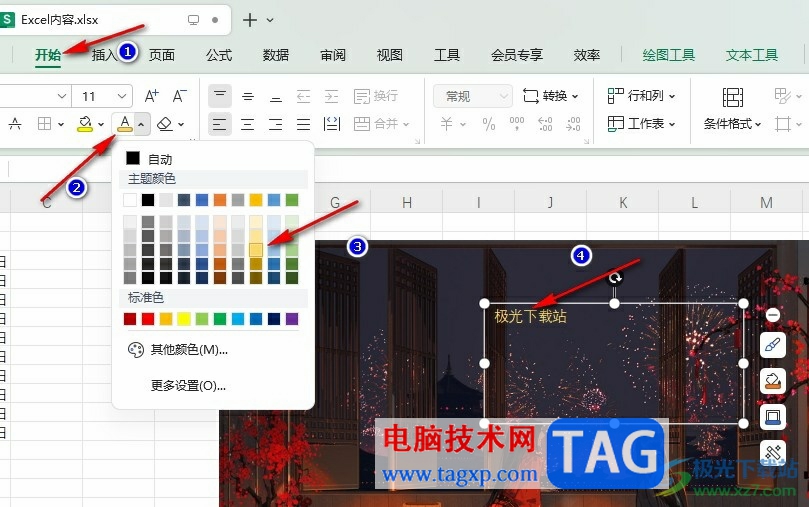This screenshot has height=507, width=809.
Task: Click the decrease indent icon
Action: 303,96
